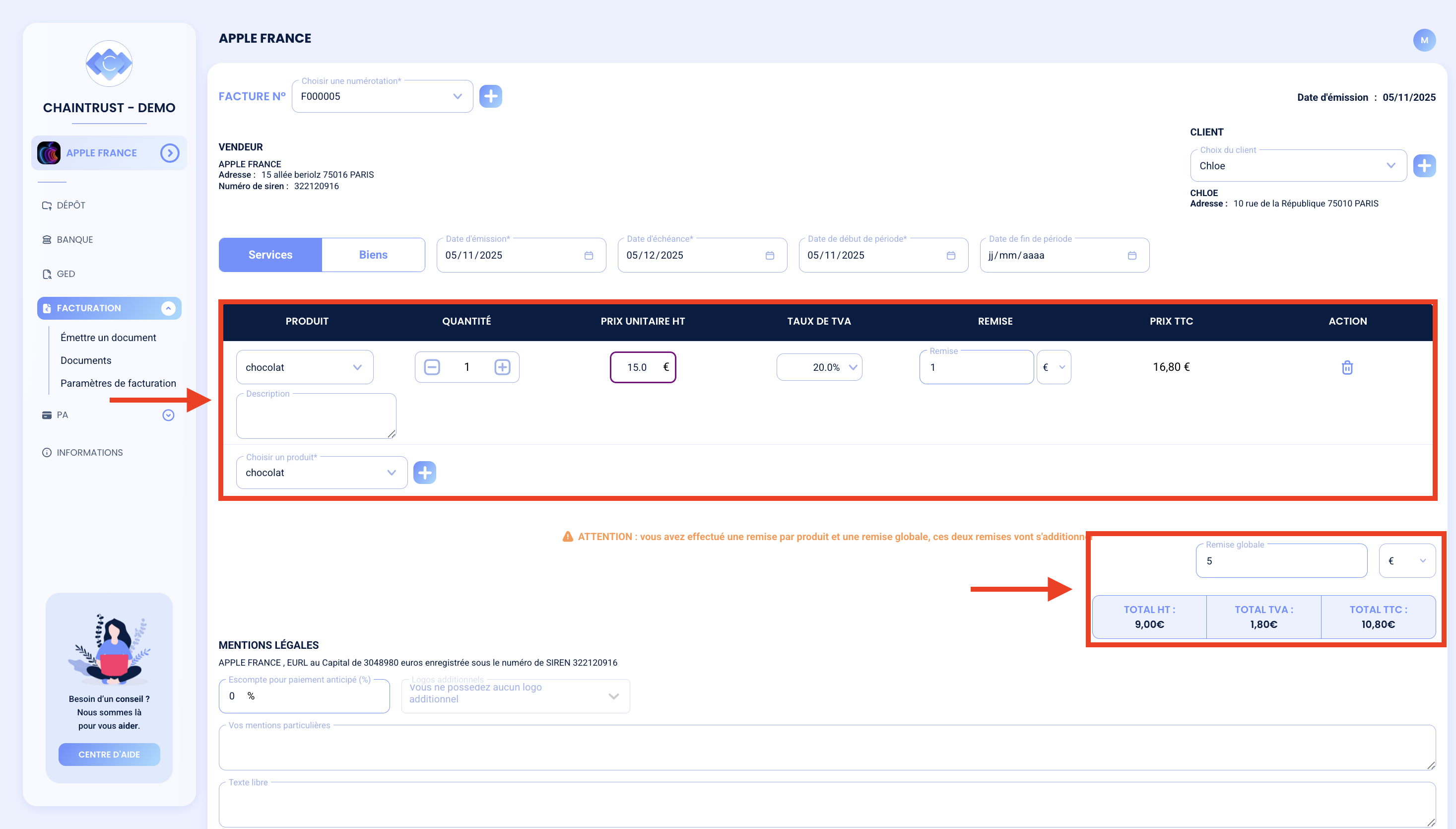1456x829 pixels.
Task: Click the DÉPÔT folder icon
Action: 47,206
